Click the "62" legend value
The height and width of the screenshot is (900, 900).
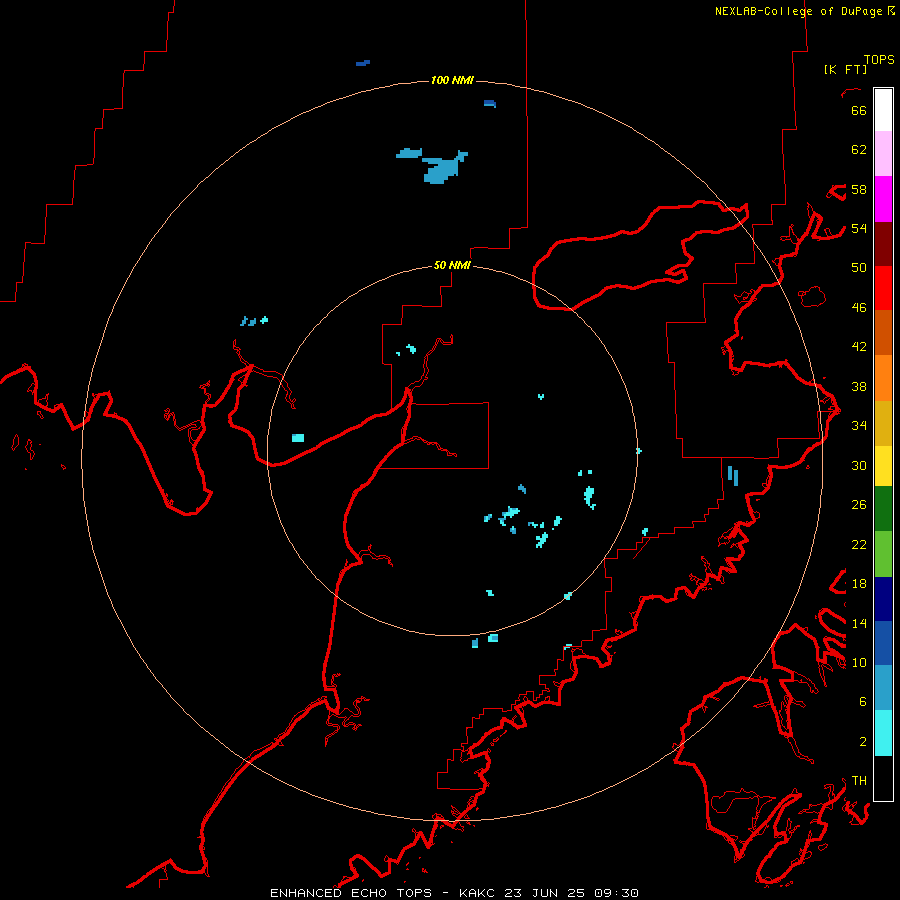tap(859, 150)
